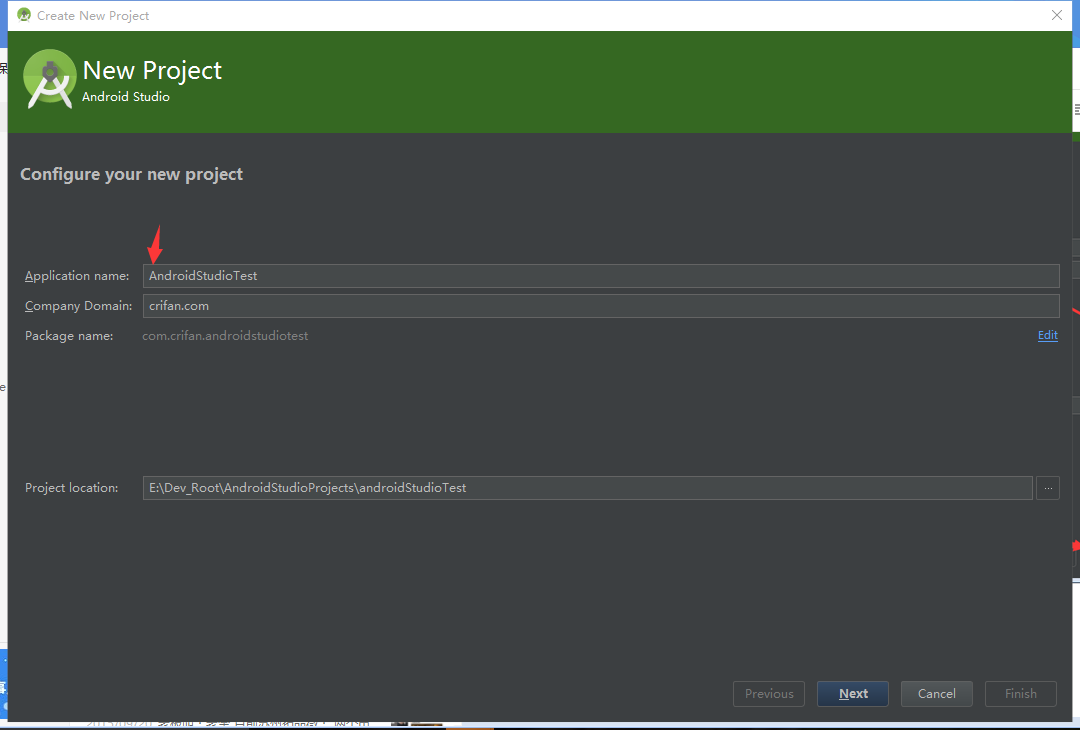Image resolution: width=1080 pixels, height=730 pixels.
Task: Click the disabled Previous button
Action: point(769,694)
